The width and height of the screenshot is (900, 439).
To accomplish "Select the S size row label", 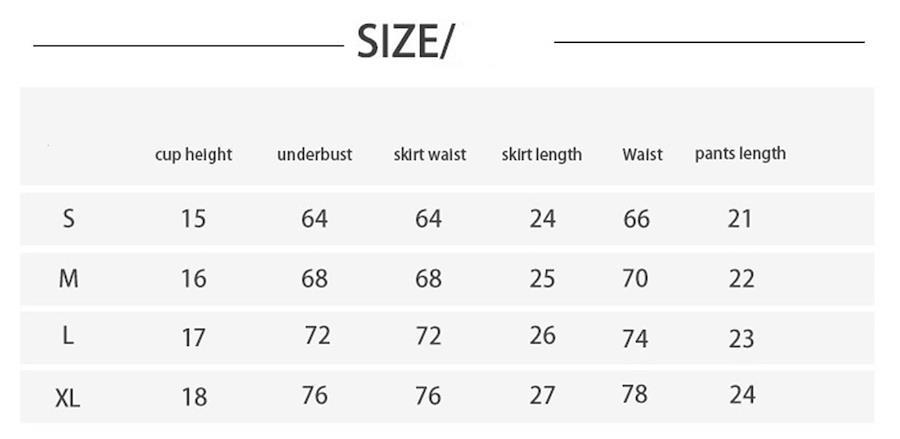I will (68, 219).
